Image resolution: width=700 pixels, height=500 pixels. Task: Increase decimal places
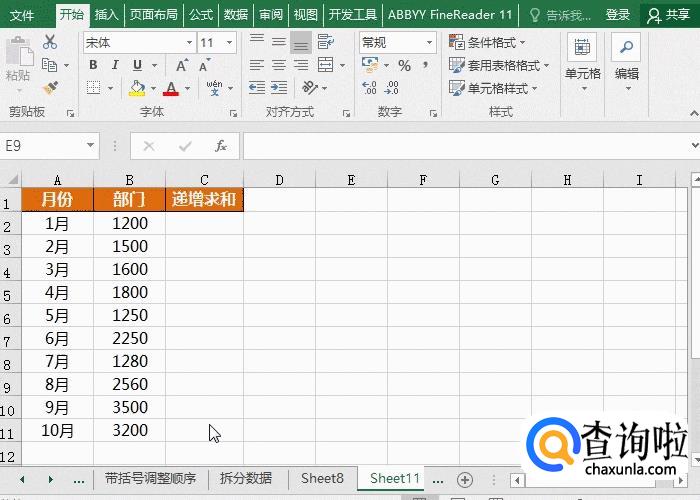[370, 88]
